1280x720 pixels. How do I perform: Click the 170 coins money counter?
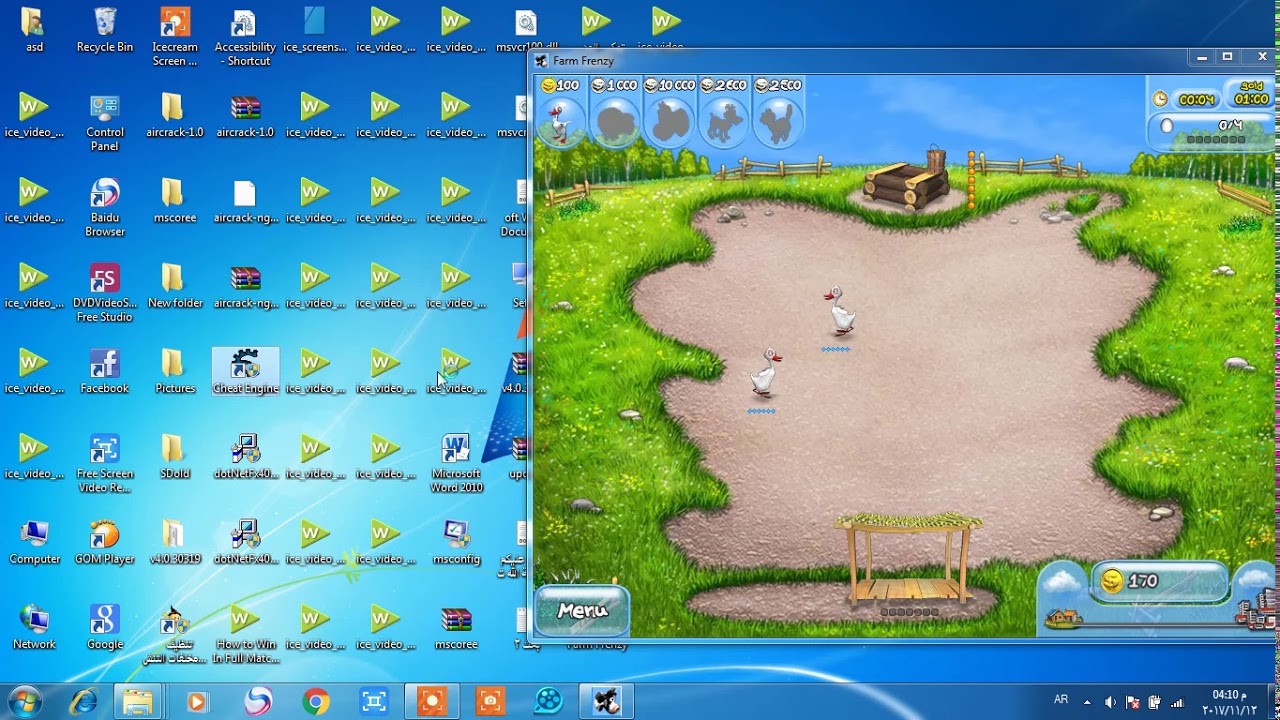coord(1161,581)
